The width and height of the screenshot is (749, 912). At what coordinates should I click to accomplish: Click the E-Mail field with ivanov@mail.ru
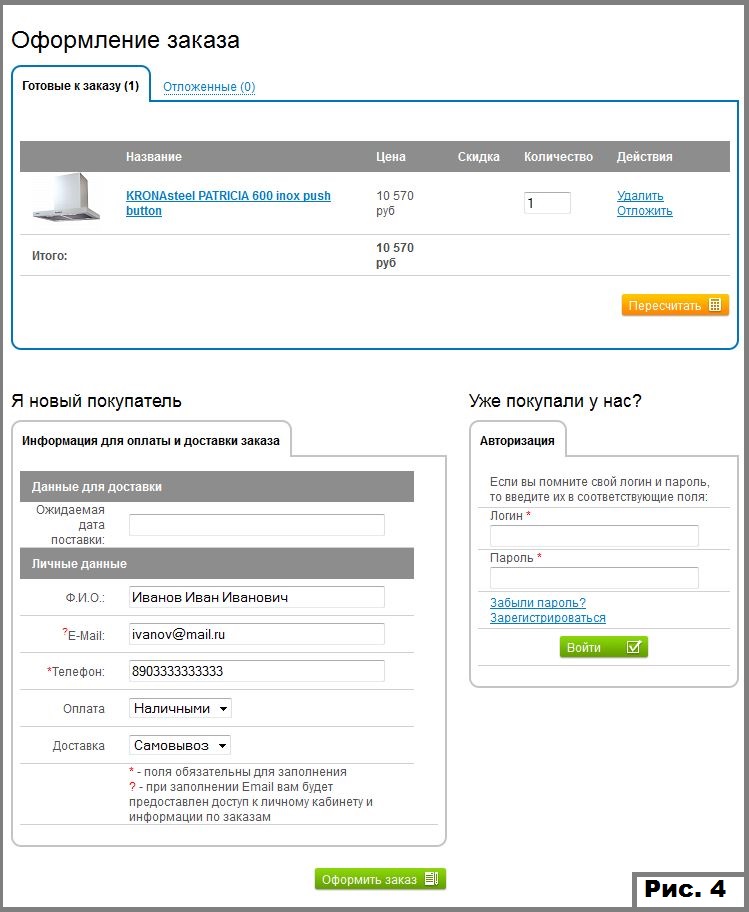pos(256,634)
